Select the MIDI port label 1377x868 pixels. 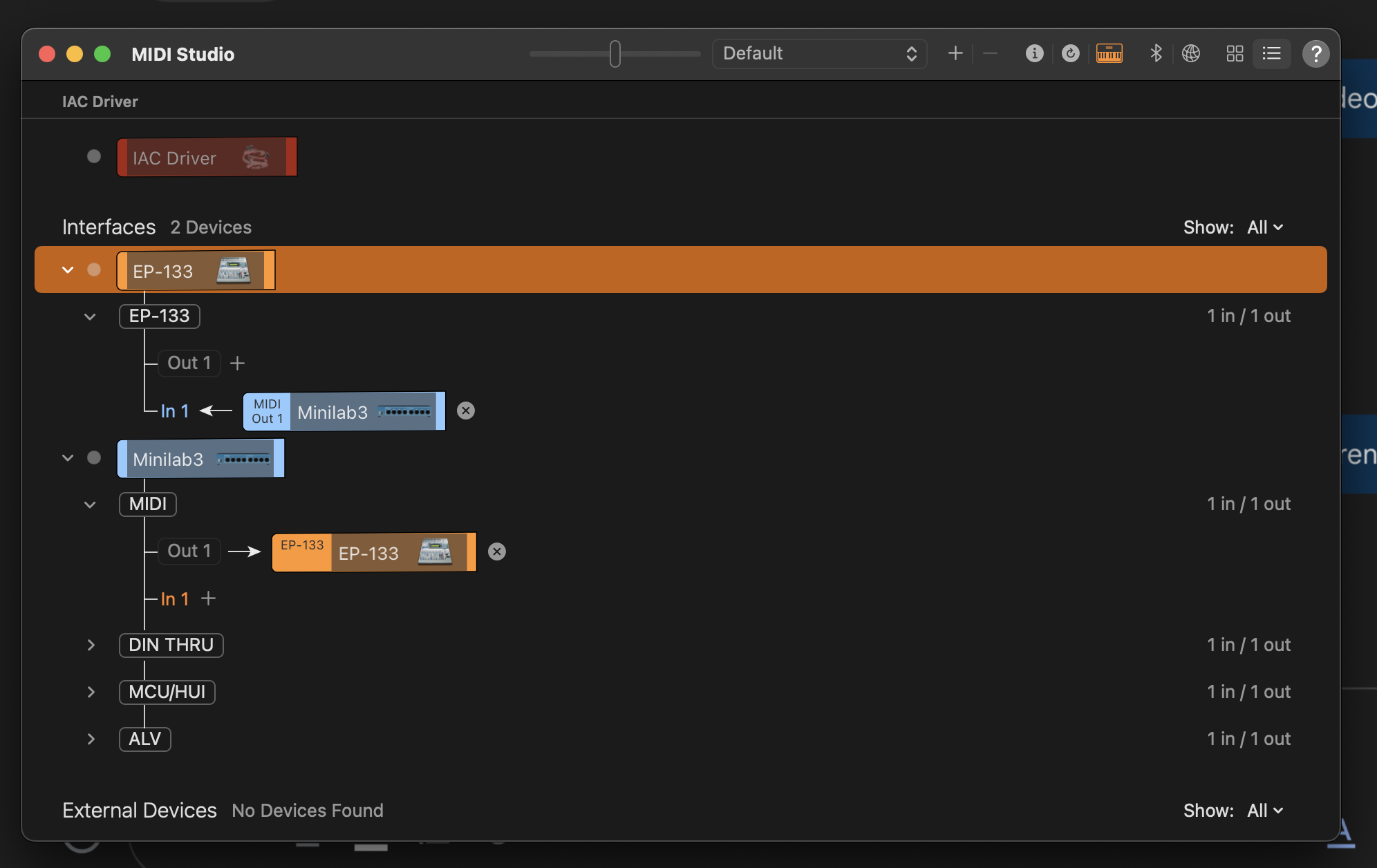(148, 504)
